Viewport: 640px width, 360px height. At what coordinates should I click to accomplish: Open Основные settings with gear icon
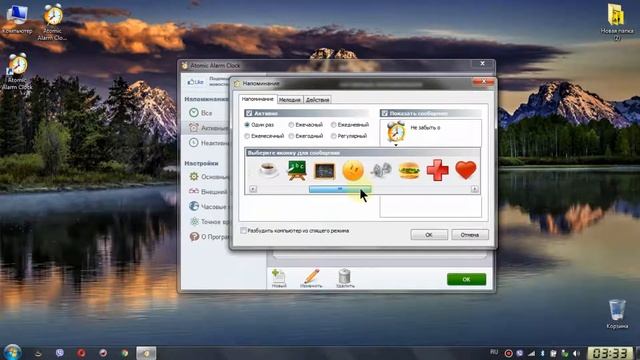point(208,177)
